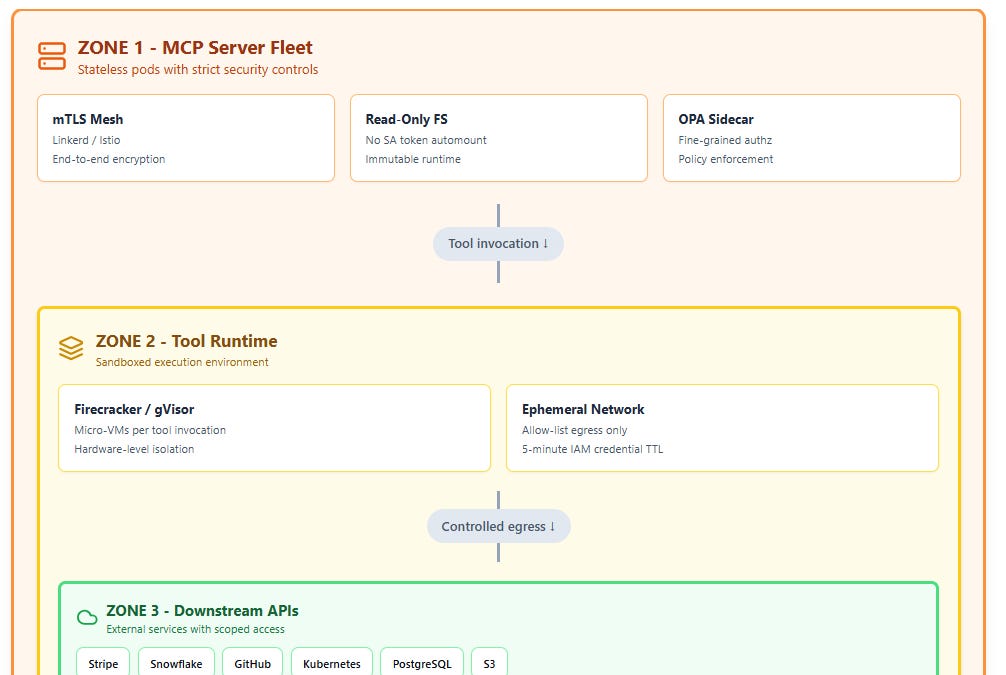Click the 'ZONE 2 - Tool Runtime' heading
Screen dimensions: 1006x675
tap(187, 341)
